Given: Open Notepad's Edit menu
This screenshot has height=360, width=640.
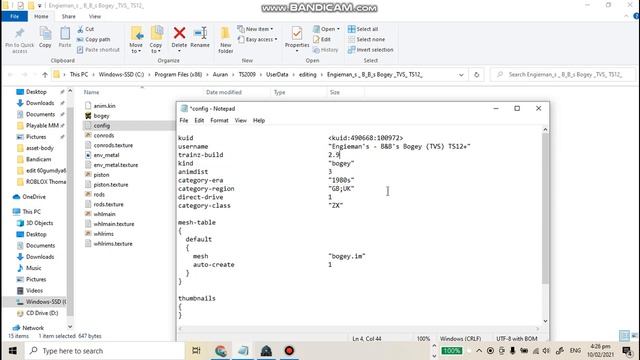Looking at the screenshot, I should (199, 120).
